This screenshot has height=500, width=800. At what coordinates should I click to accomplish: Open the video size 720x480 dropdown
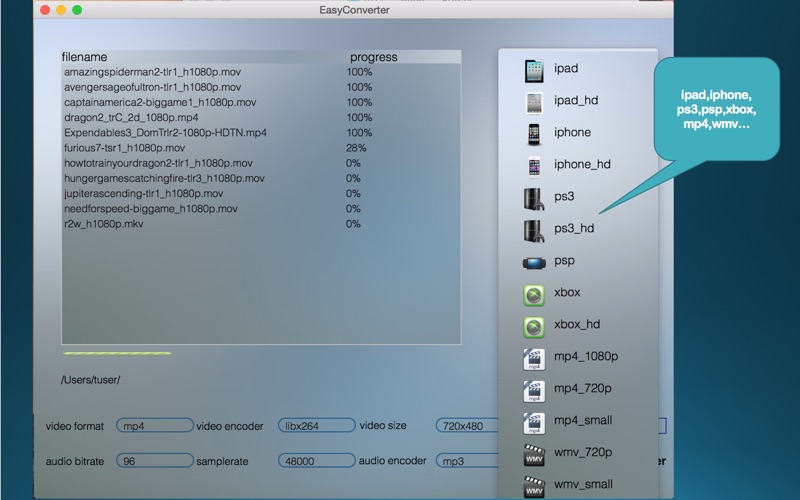tap(467, 426)
